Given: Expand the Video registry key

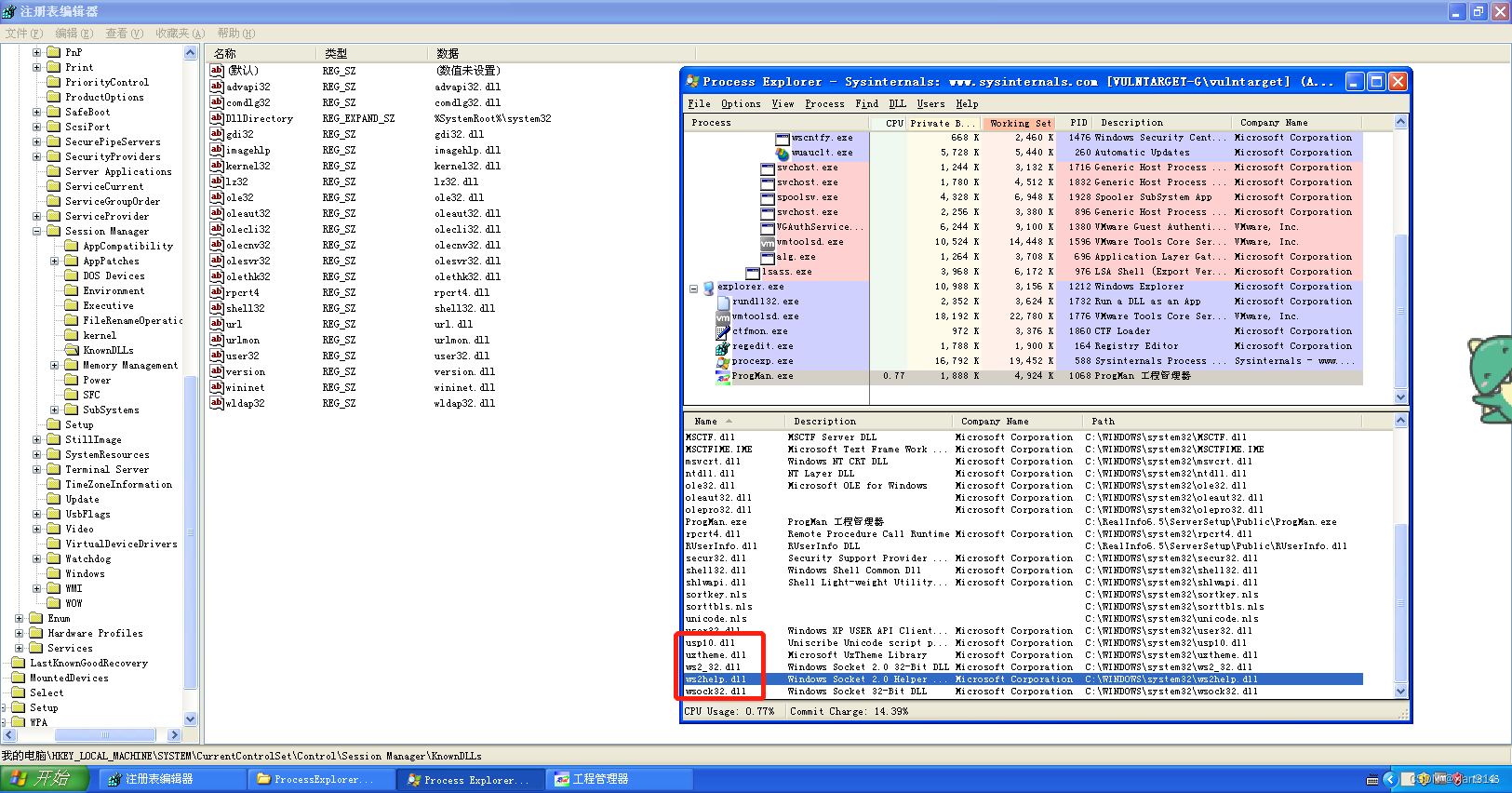Looking at the screenshot, I should (x=36, y=529).
